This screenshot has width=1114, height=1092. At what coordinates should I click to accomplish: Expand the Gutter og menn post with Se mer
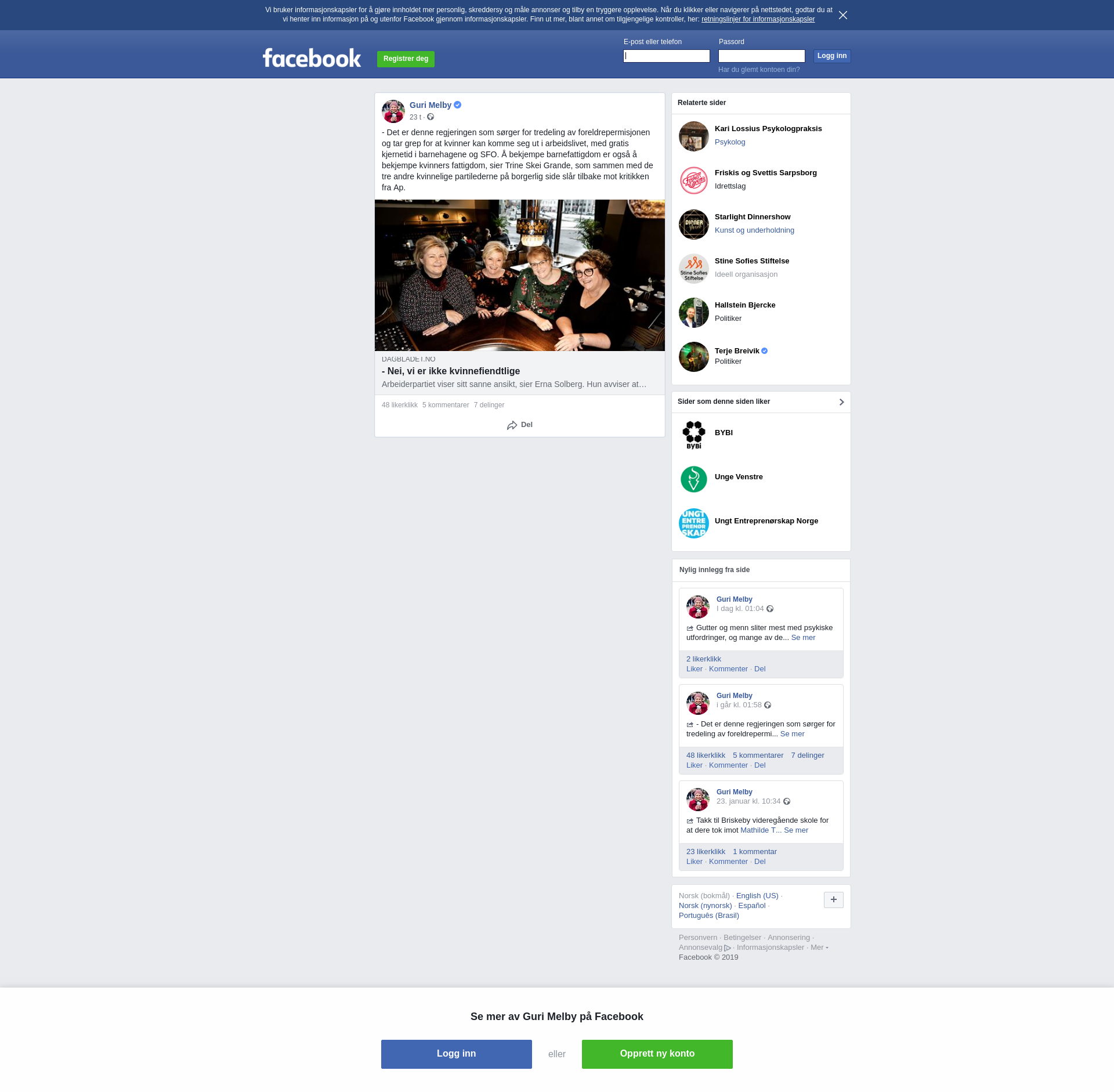803,638
